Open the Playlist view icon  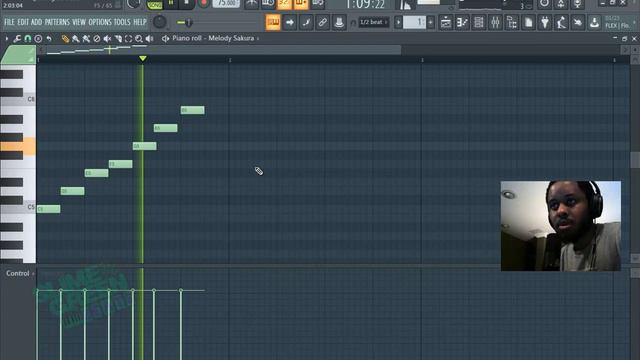point(446,22)
